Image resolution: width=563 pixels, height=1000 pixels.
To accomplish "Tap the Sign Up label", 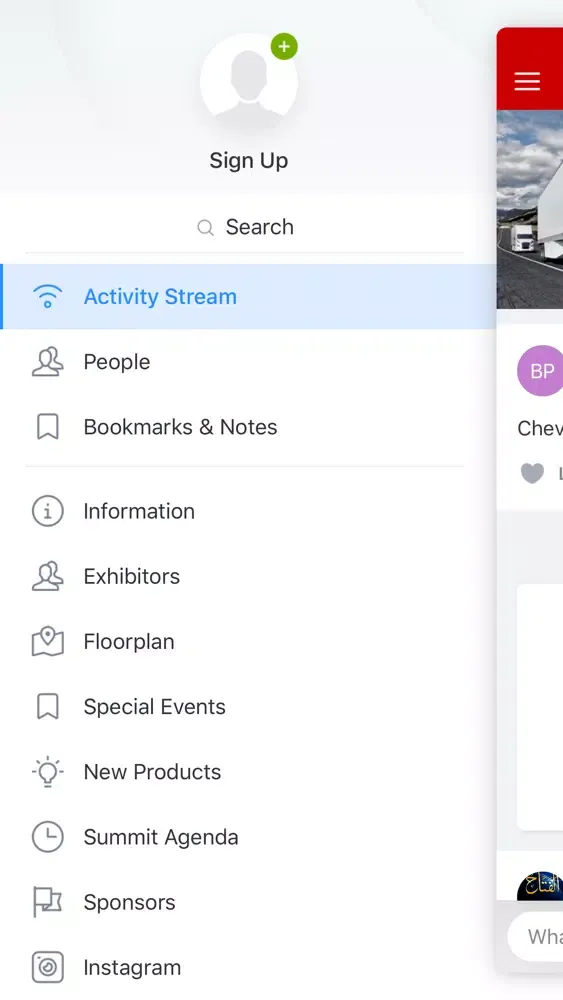I will [x=249, y=161].
